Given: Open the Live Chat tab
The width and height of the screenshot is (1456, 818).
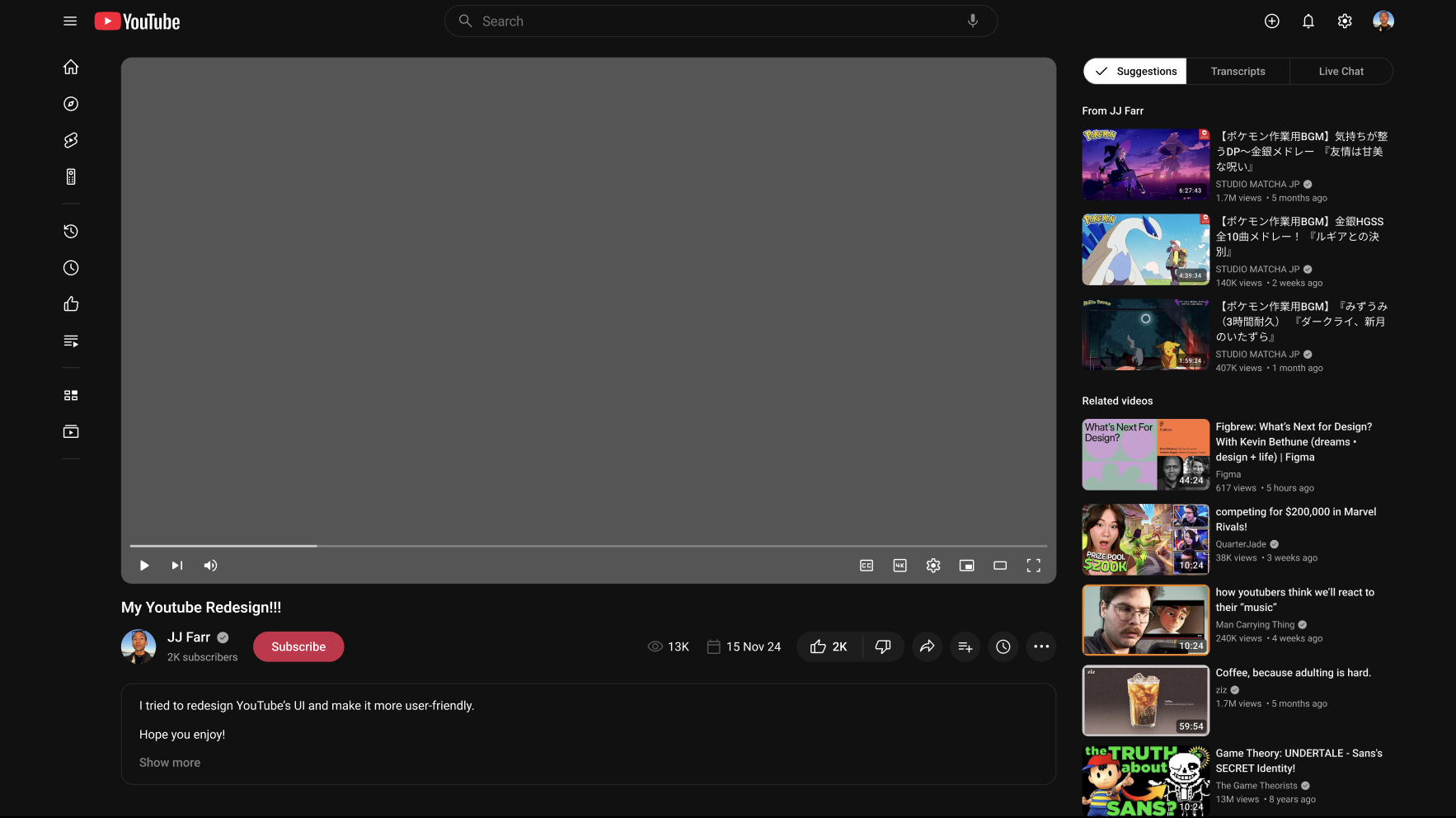Looking at the screenshot, I should (x=1341, y=71).
